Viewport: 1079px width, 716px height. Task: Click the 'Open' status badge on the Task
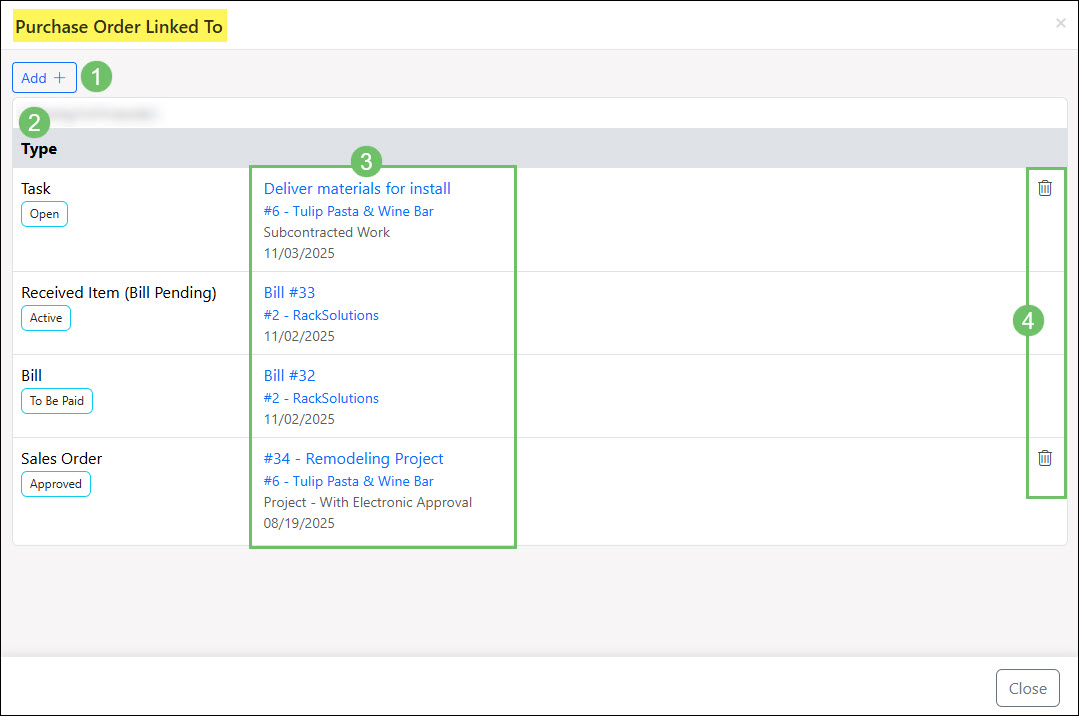pyautogui.click(x=44, y=213)
